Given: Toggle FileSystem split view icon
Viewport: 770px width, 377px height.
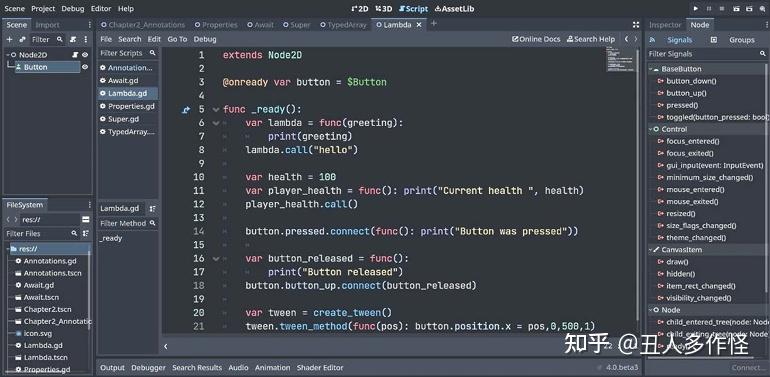Looking at the screenshot, I should (x=86, y=219).
